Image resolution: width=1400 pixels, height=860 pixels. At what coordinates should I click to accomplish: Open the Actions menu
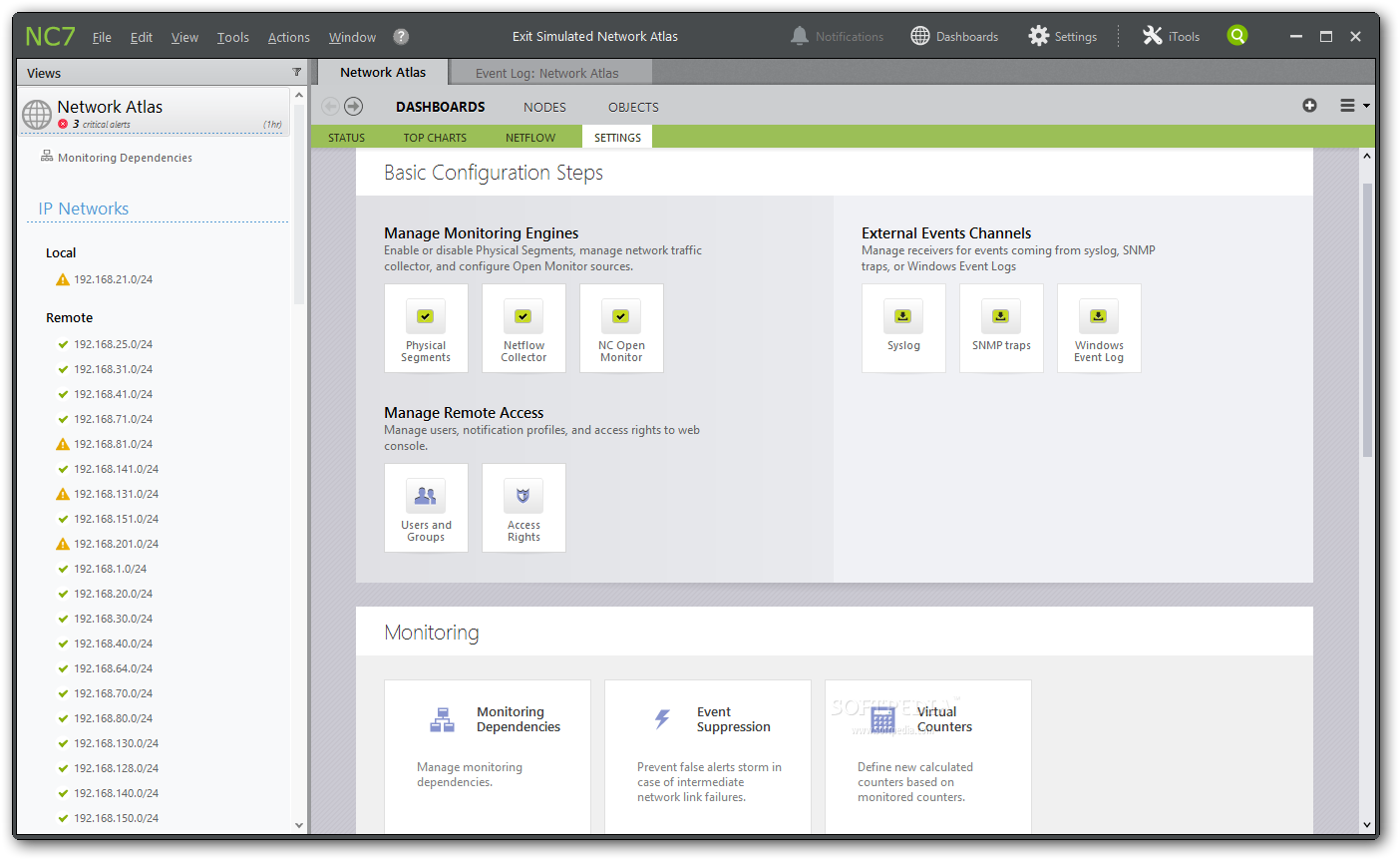click(289, 38)
